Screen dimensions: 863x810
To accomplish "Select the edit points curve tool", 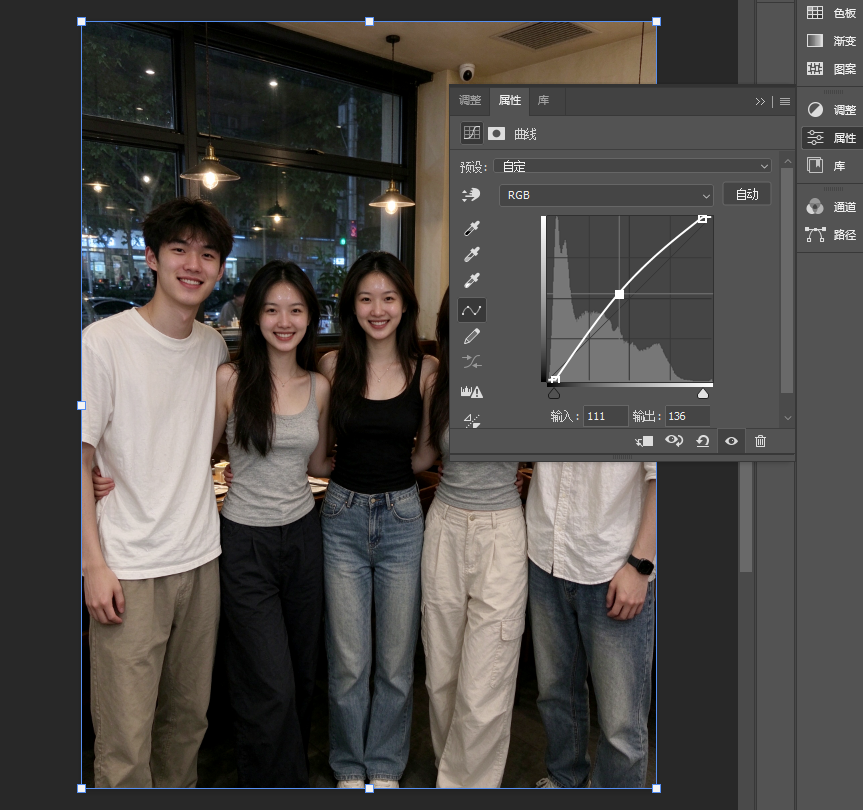I will (472, 310).
